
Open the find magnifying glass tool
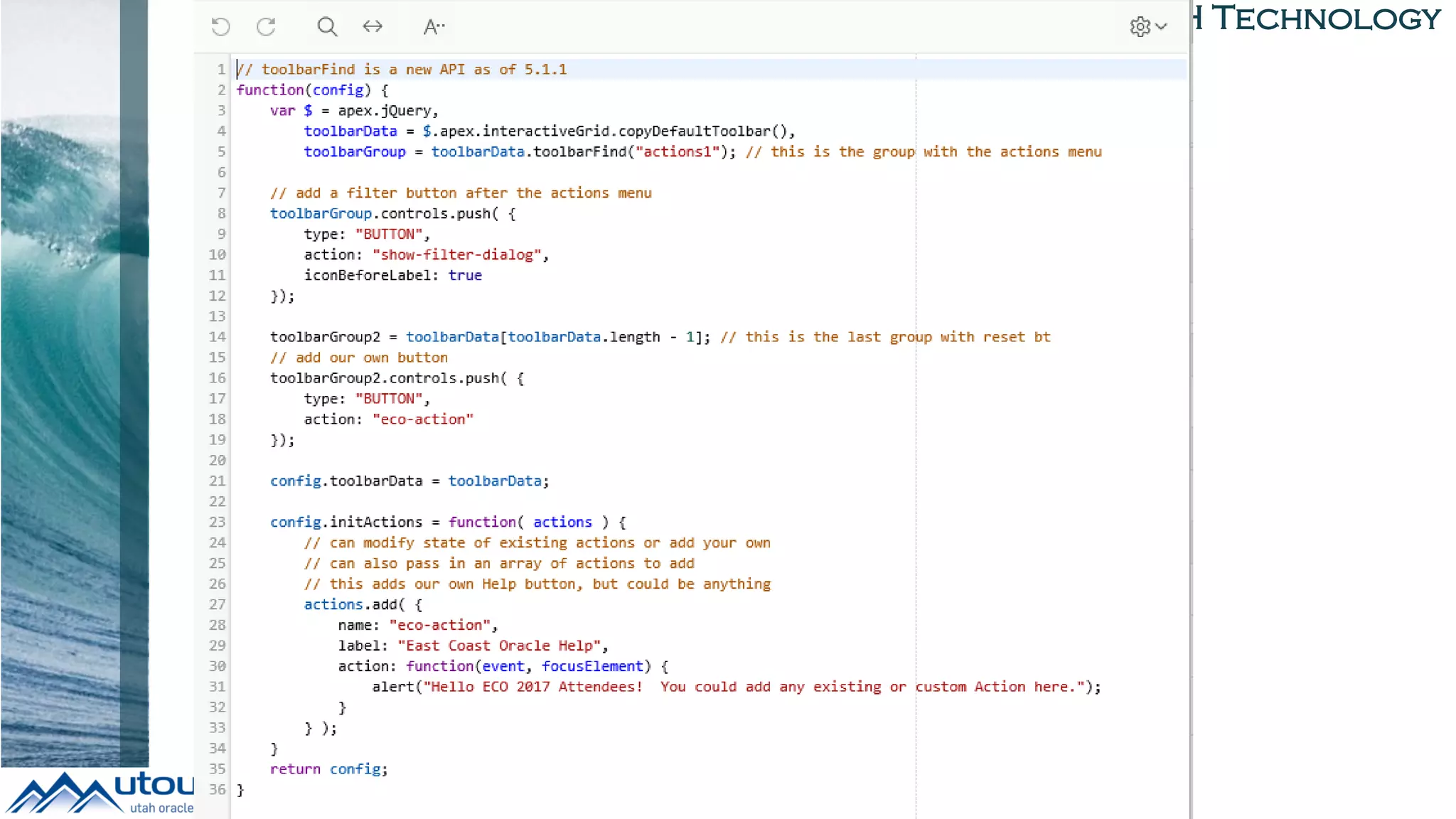327,27
